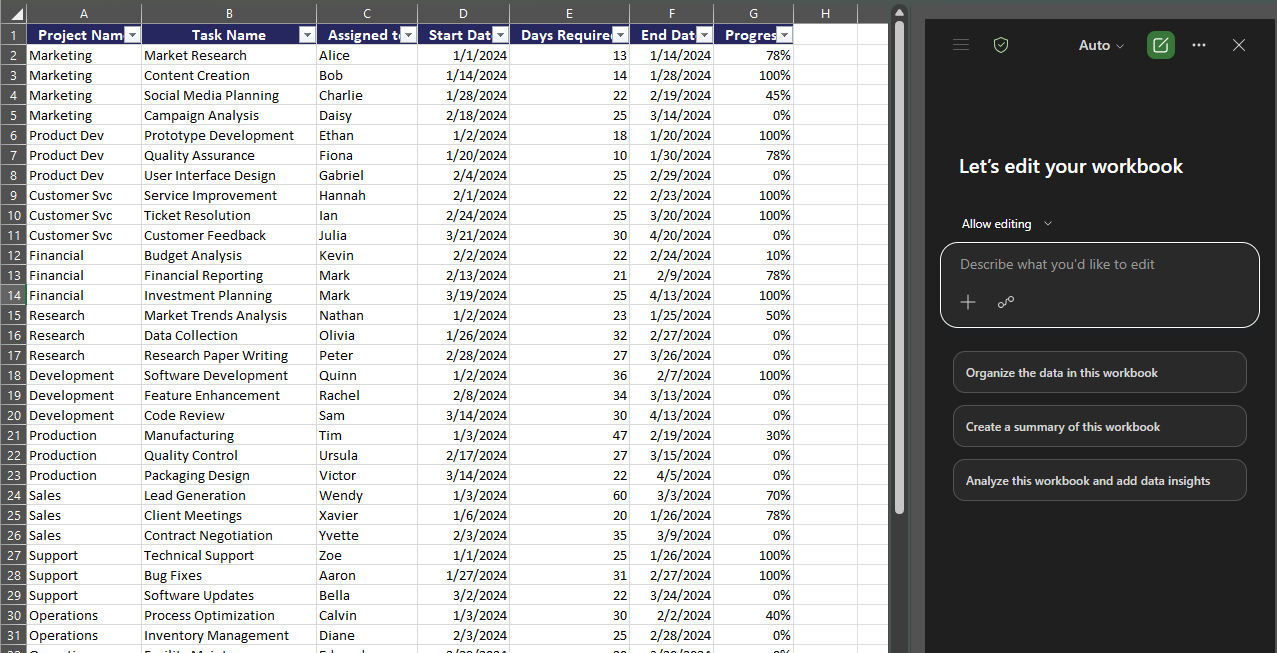The height and width of the screenshot is (653, 1277).
Task: Select cell with assignee Hannah
Action: 367,195
